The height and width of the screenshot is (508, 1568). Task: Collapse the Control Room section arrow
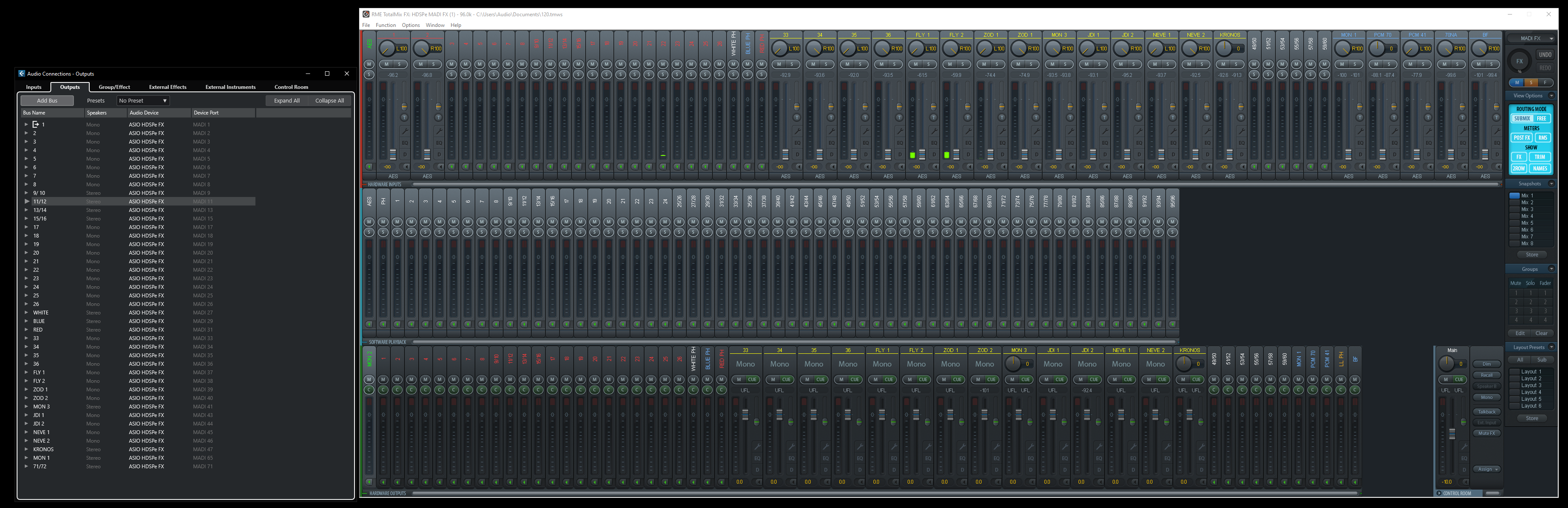point(1439,493)
